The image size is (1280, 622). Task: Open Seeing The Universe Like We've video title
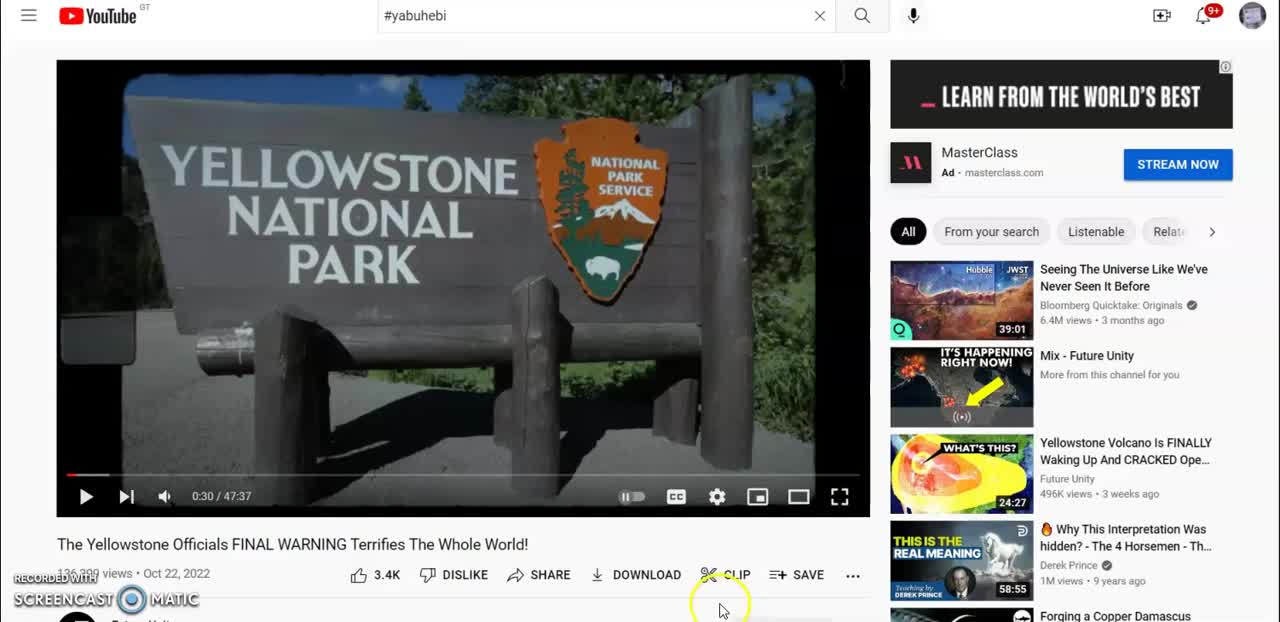point(1124,278)
